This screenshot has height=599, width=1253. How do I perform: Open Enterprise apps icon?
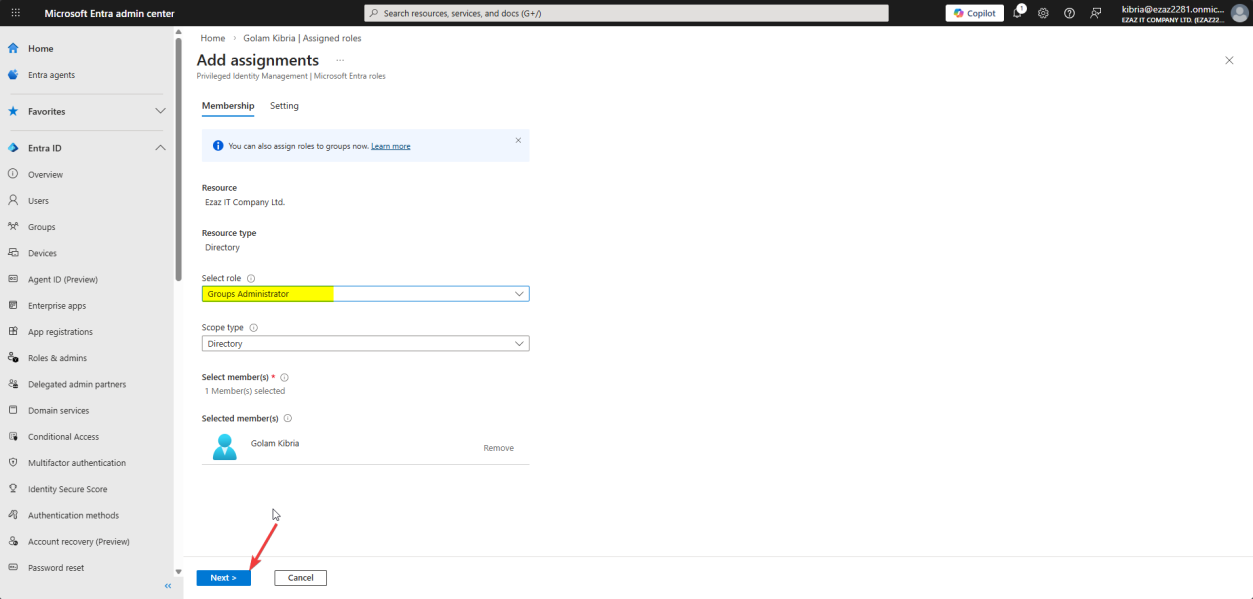13,305
